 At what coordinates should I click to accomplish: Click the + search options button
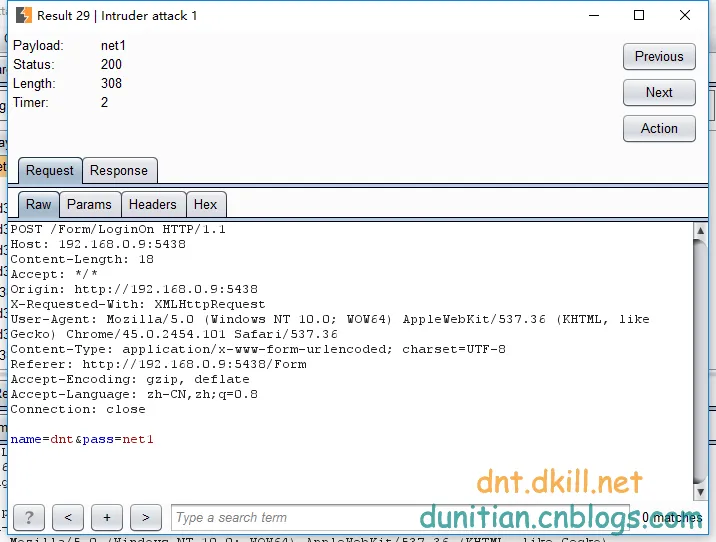pyautogui.click(x=107, y=517)
